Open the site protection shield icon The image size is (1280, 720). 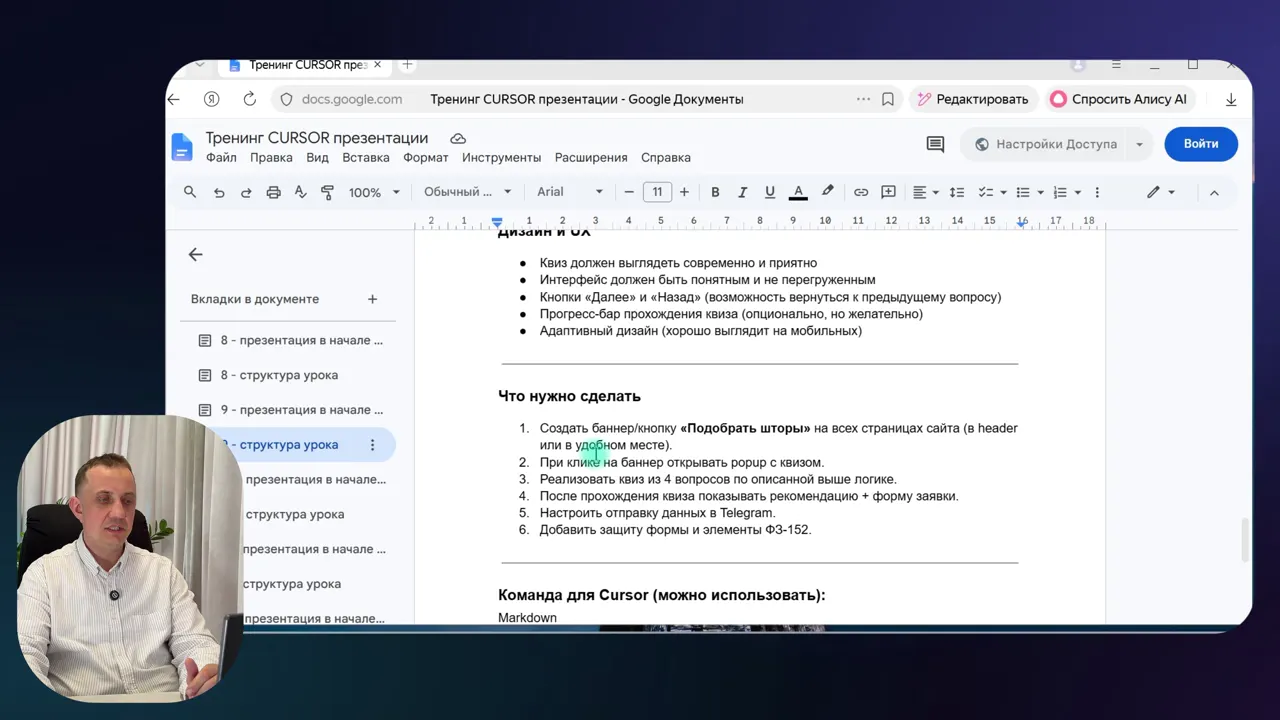click(x=286, y=99)
